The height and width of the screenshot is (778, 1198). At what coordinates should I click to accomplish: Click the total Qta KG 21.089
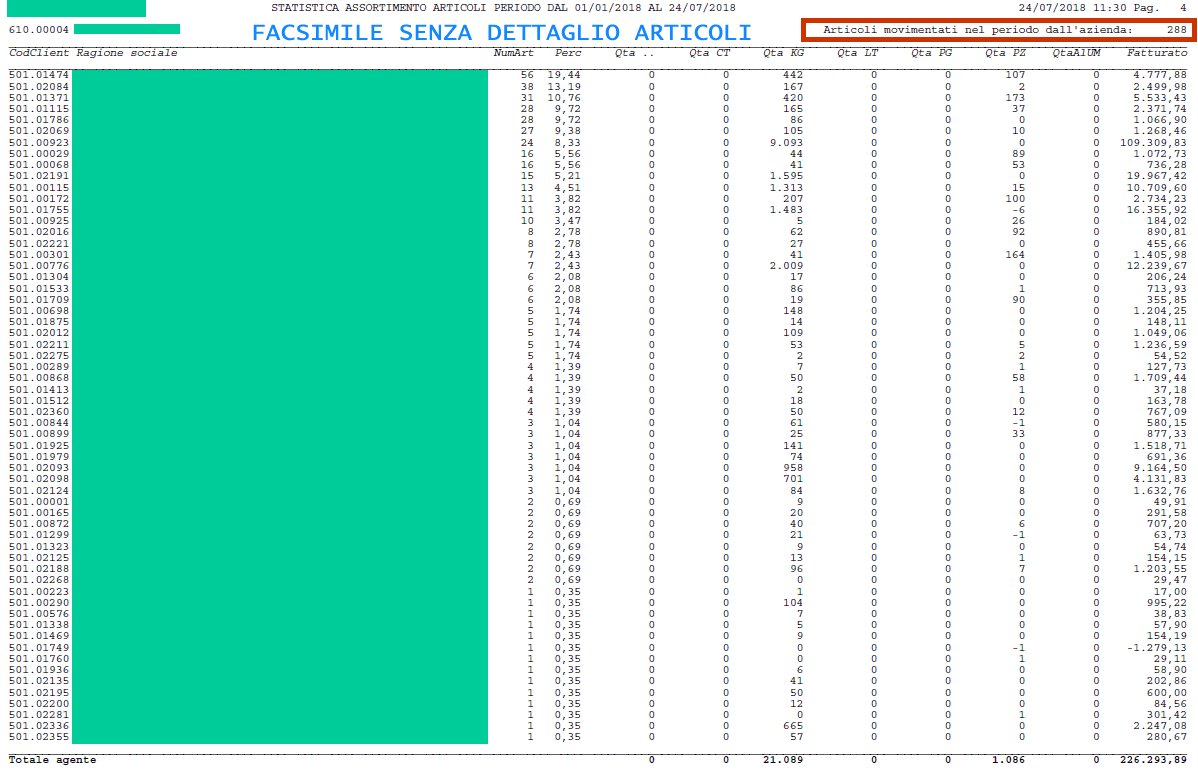(784, 760)
